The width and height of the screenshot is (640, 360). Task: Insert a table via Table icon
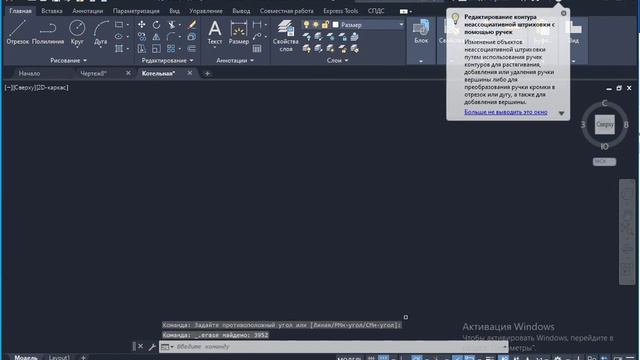click(257, 49)
